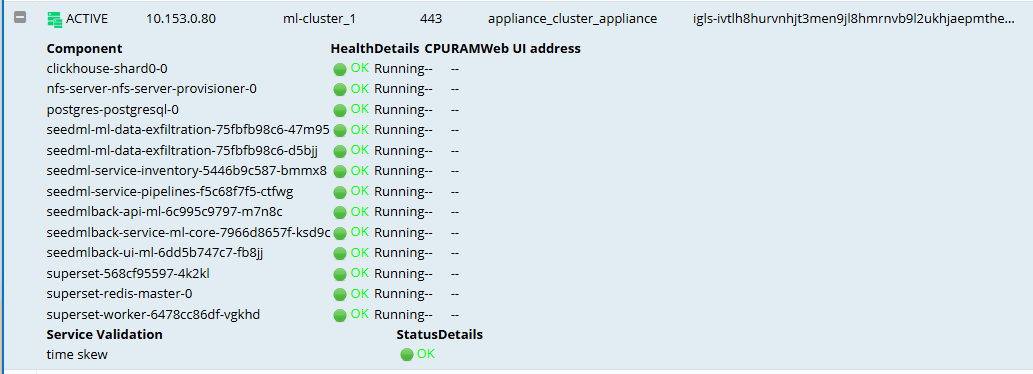The height and width of the screenshot is (374, 1033).
Task: Click the OK status text for time skew
Action: tap(426, 354)
